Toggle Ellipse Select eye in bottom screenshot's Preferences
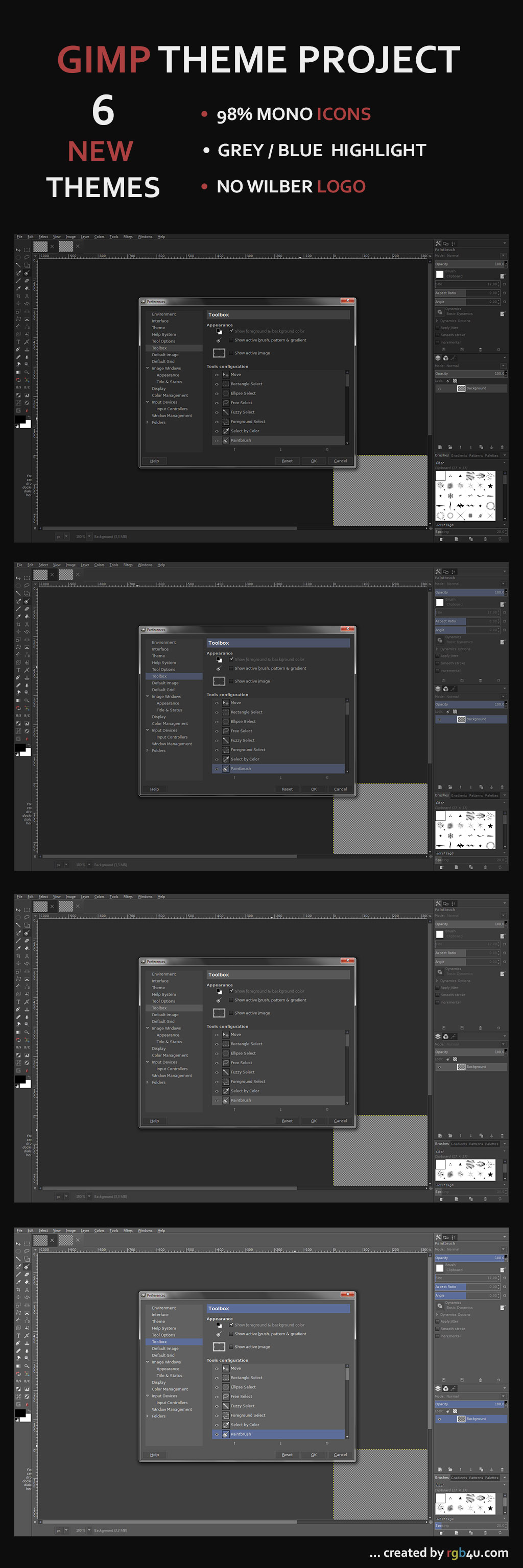 click(x=216, y=1387)
